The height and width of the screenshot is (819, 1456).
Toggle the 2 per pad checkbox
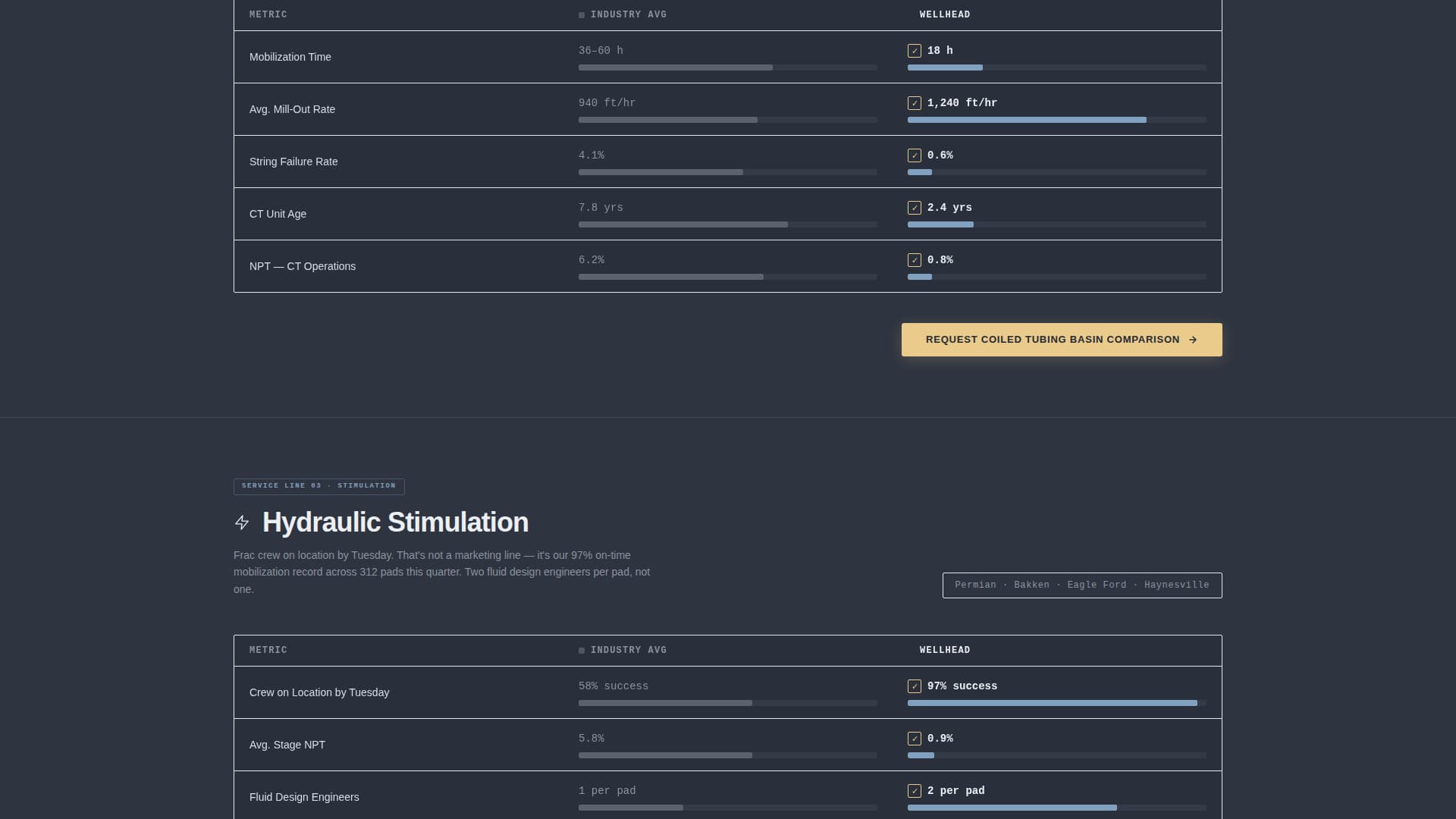click(x=915, y=791)
